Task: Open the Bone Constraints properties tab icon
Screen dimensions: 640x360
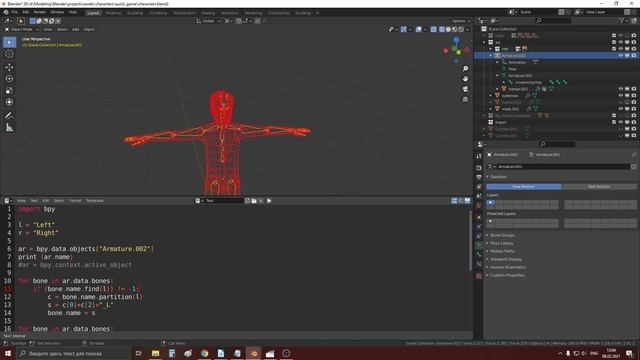Action: click(479, 264)
